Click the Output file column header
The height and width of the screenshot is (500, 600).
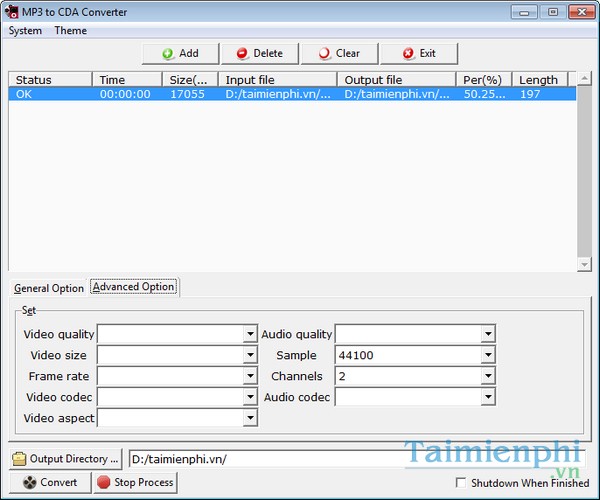click(x=396, y=80)
